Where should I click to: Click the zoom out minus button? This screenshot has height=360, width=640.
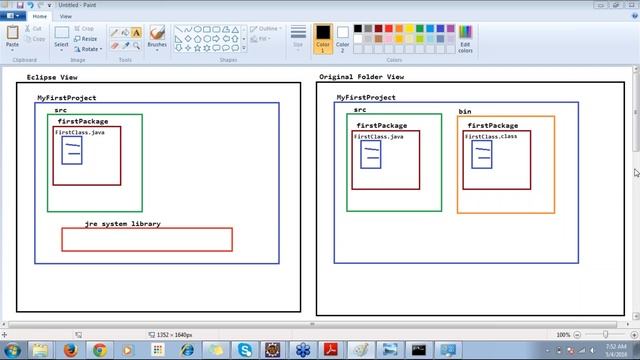click(577, 335)
